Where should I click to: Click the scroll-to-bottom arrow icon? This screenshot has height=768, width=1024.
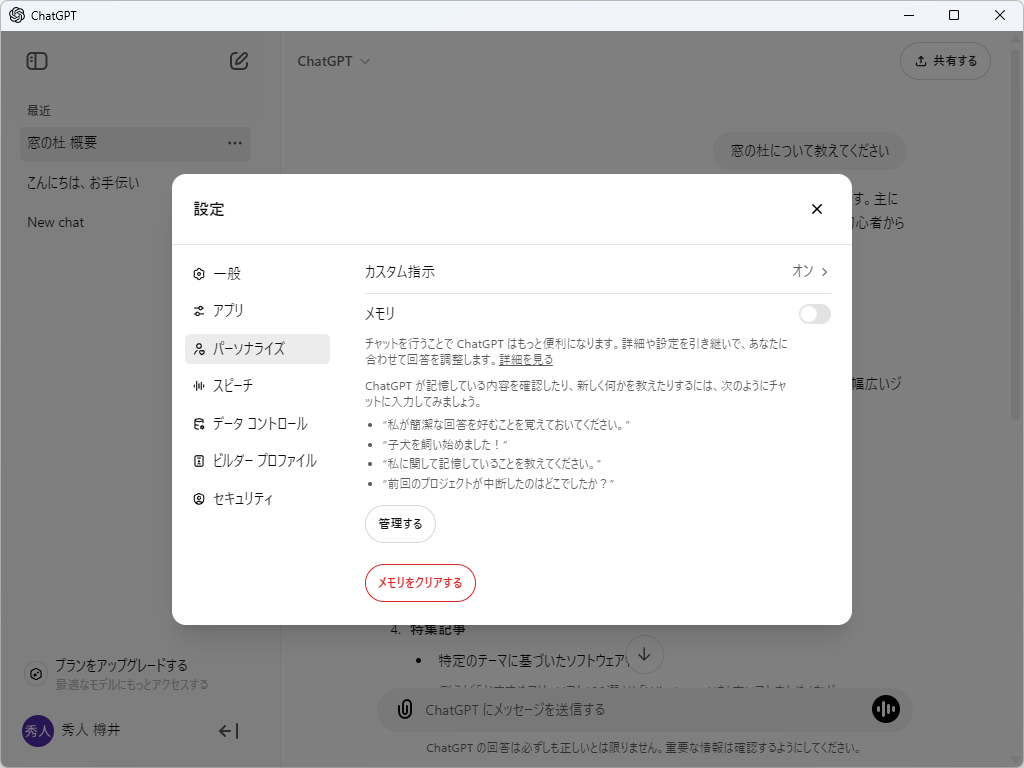coord(644,654)
